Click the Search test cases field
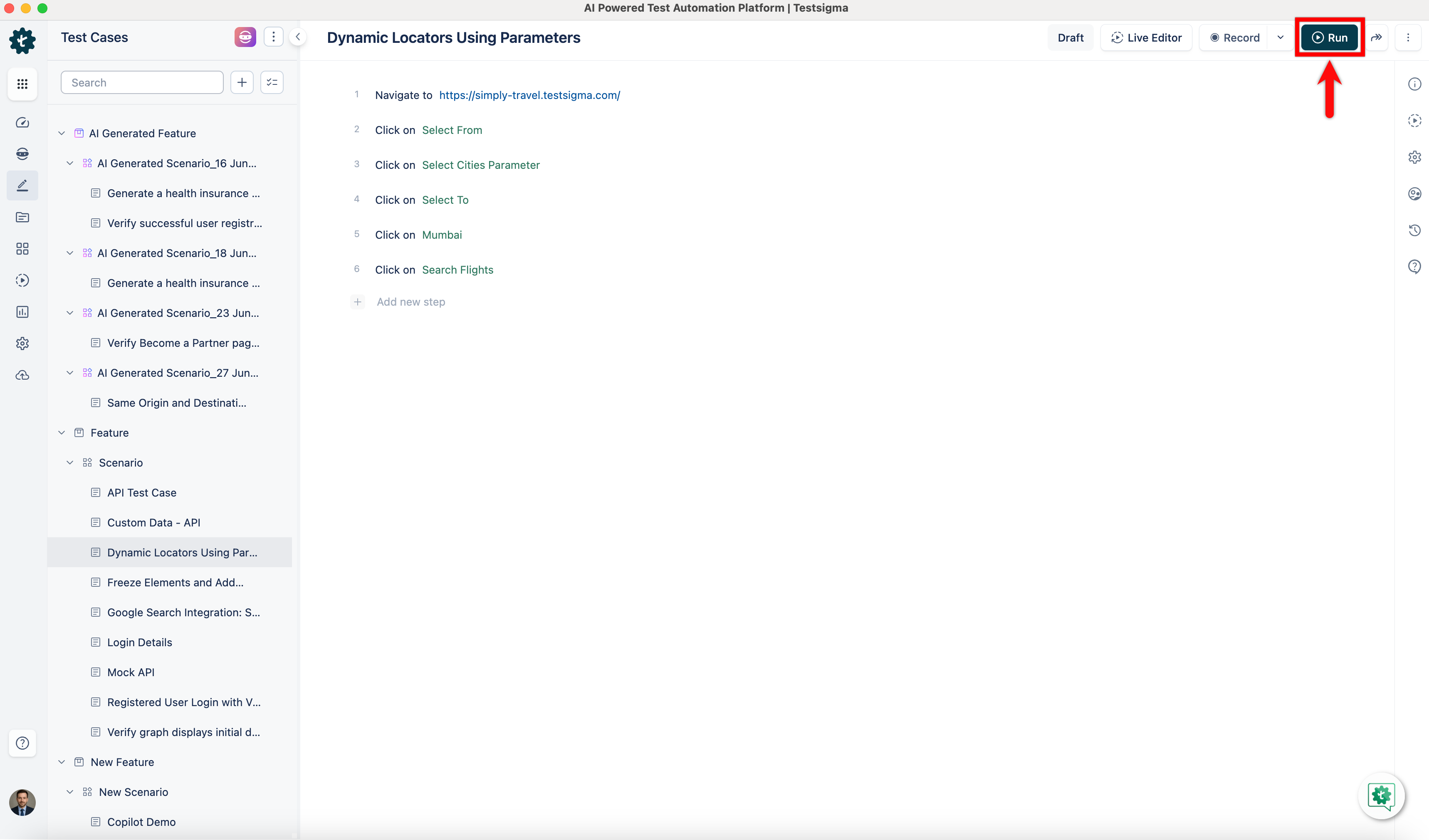Viewport: 1429px width, 840px height. coord(142,83)
